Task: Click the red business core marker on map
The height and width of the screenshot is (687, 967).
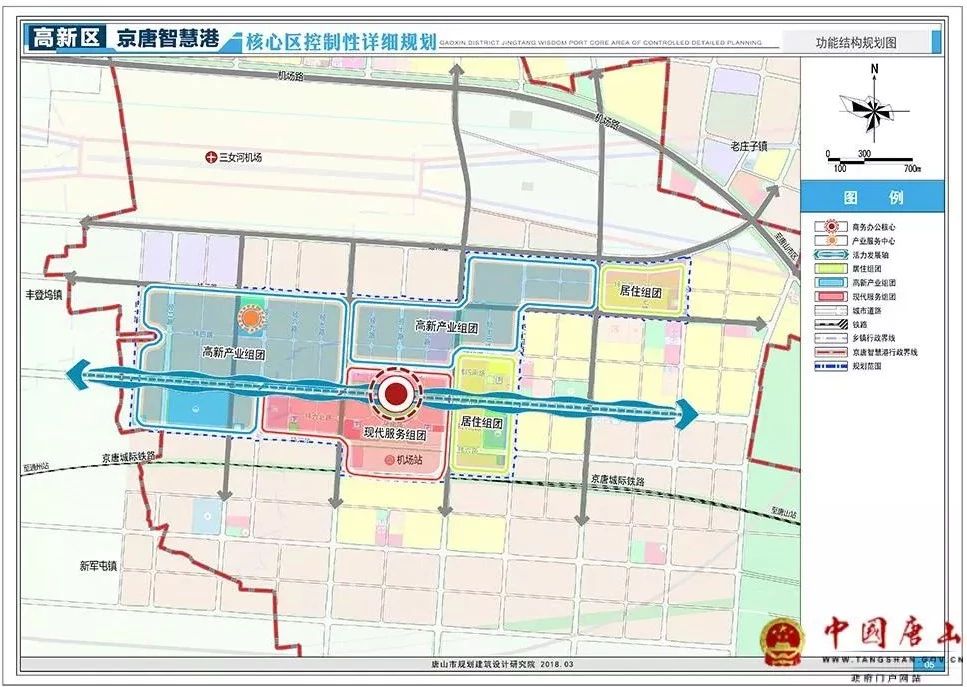Action: pyautogui.click(x=396, y=394)
